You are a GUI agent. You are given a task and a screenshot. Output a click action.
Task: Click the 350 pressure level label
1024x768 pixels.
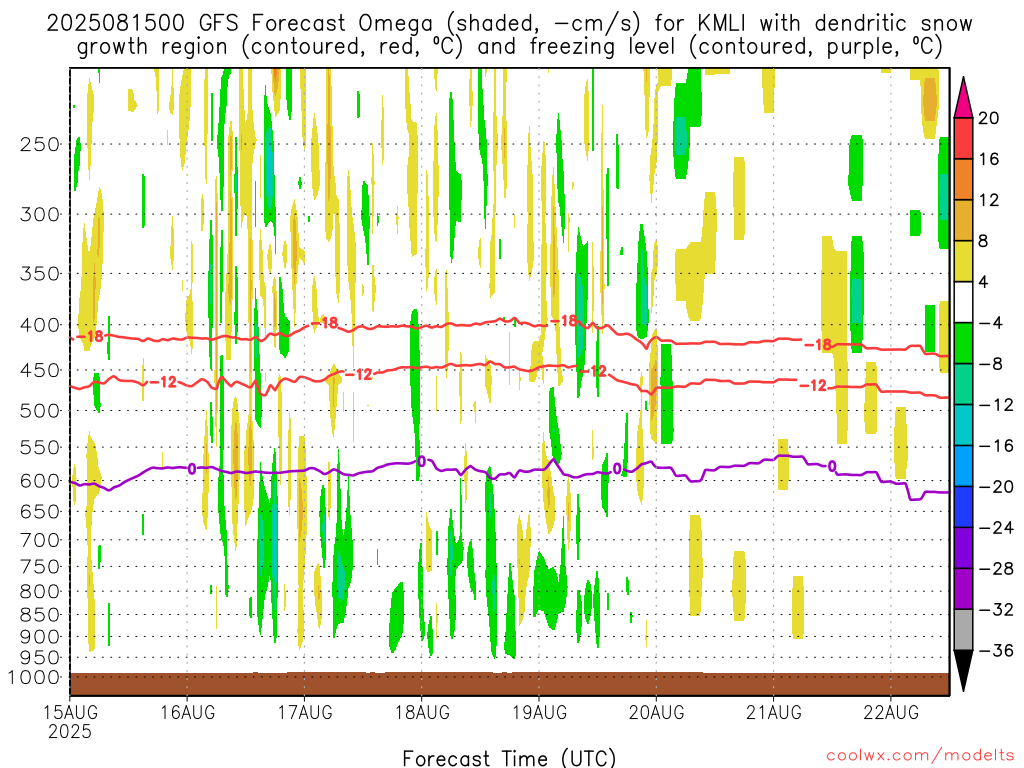40,273
